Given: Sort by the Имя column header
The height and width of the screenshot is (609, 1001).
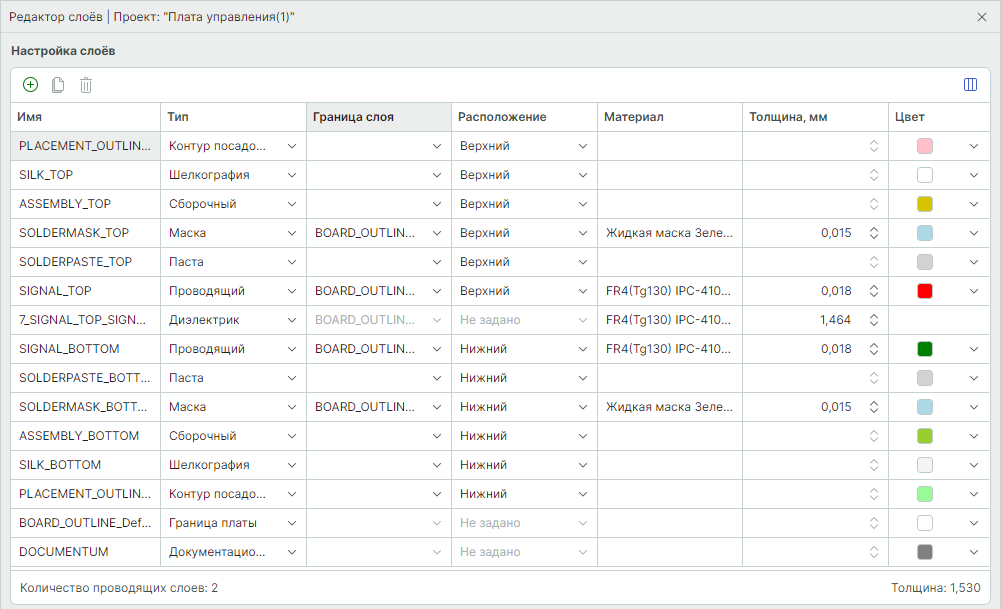Looking at the screenshot, I should (x=85, y=117).
